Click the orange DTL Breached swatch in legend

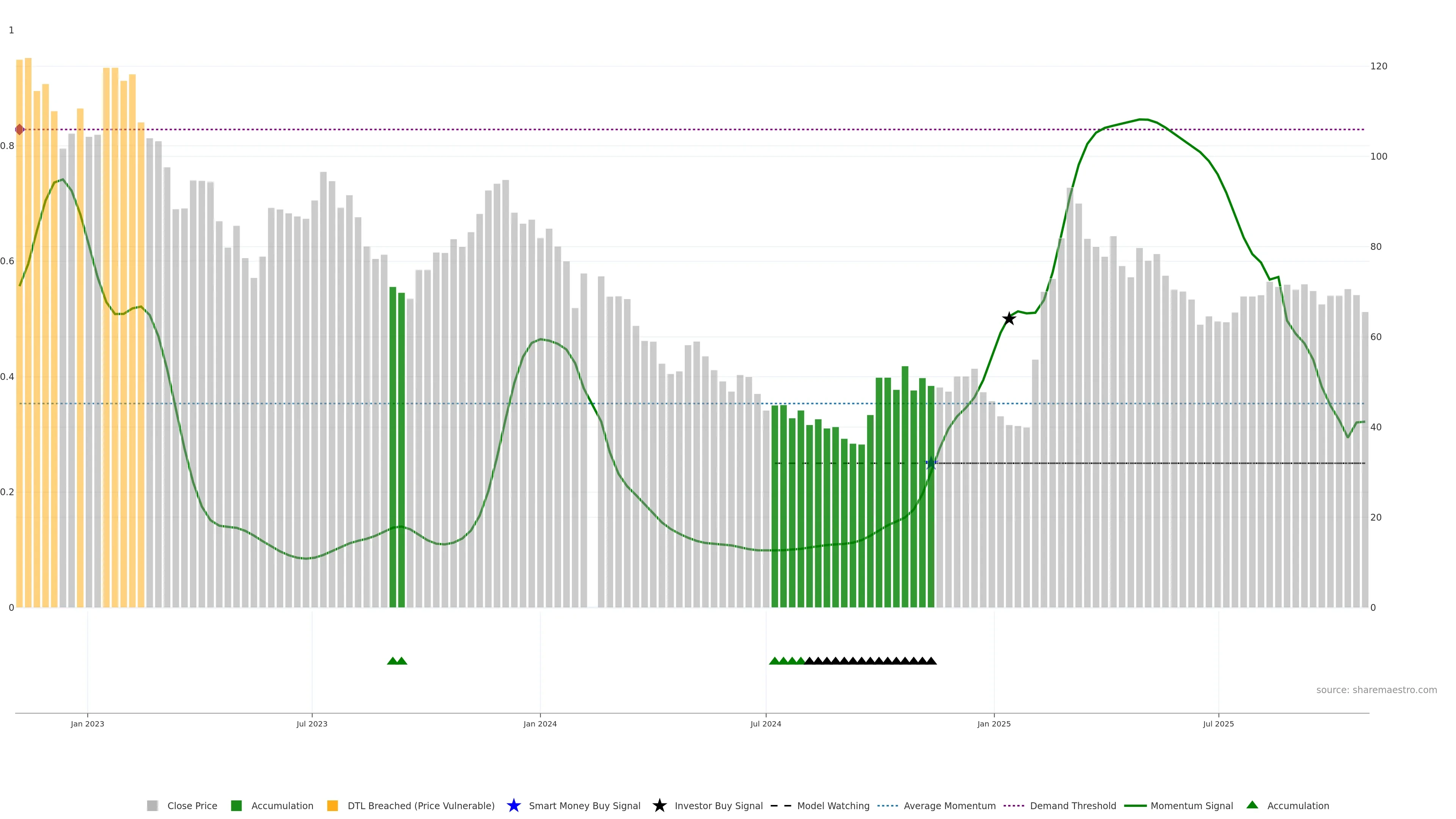coord(333,805)
